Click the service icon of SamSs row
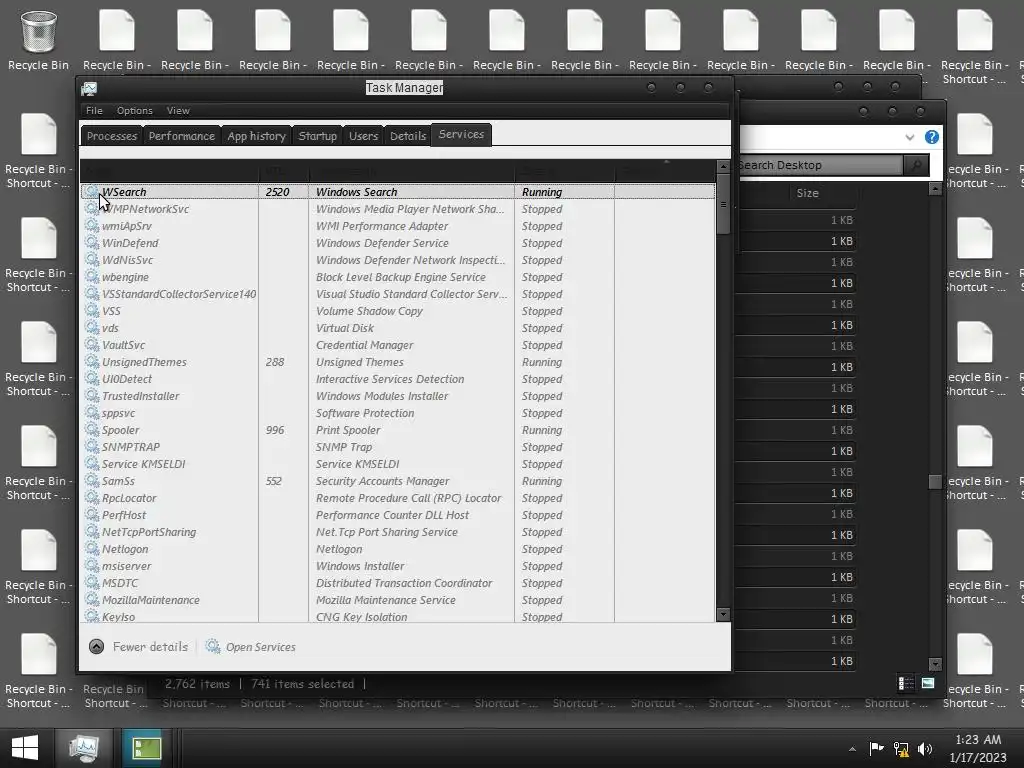The width and height of the screenshot is (1024, 768). 92,480
